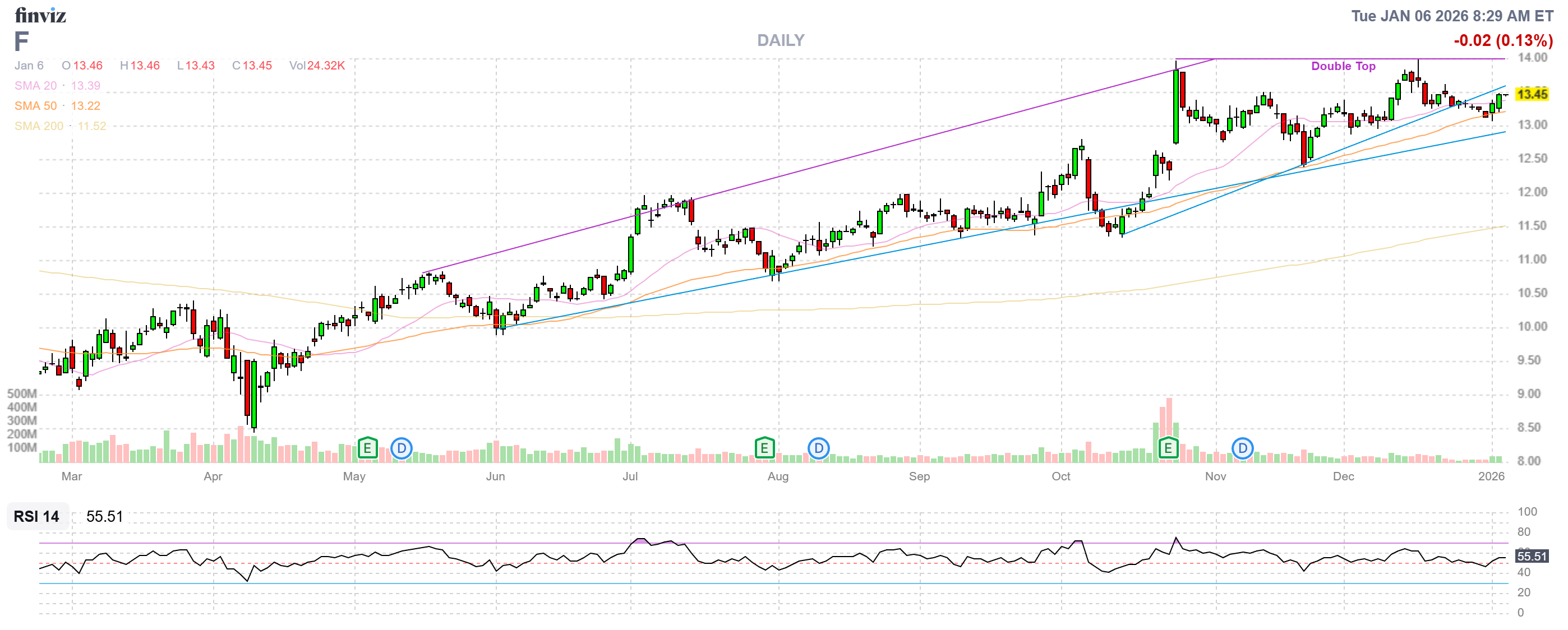Image resolution: width=1568 pixels, height=630 pixels.
Task: Select the SMA 20 legend label
Action: coord(35,86)
